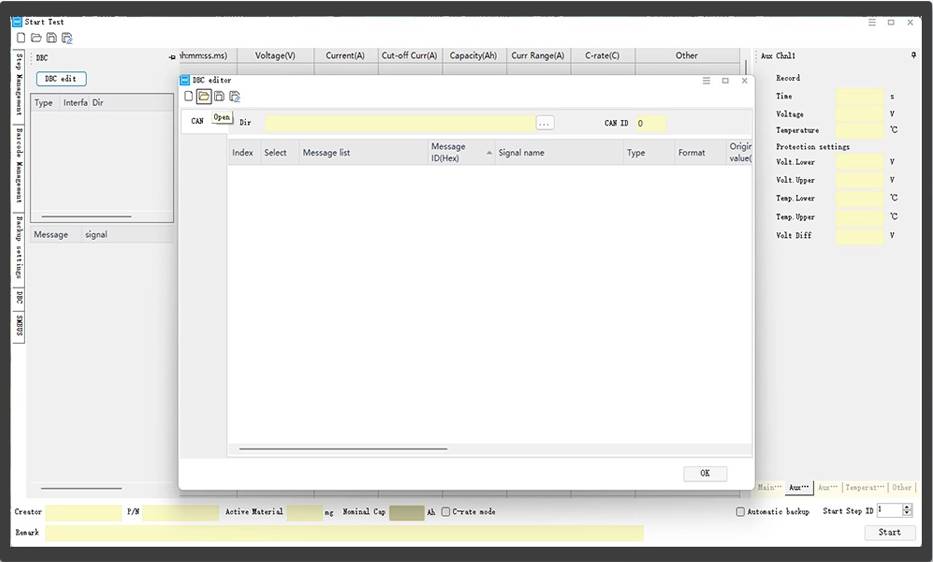Click New file icon in DBC editor toolbar
The image size is (933, 562).
click(189, 96)
